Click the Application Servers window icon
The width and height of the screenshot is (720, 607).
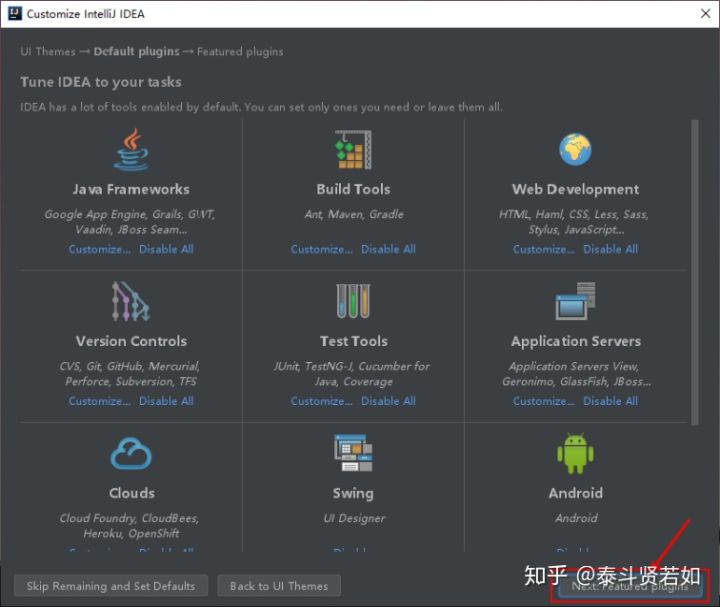(575, 302)
